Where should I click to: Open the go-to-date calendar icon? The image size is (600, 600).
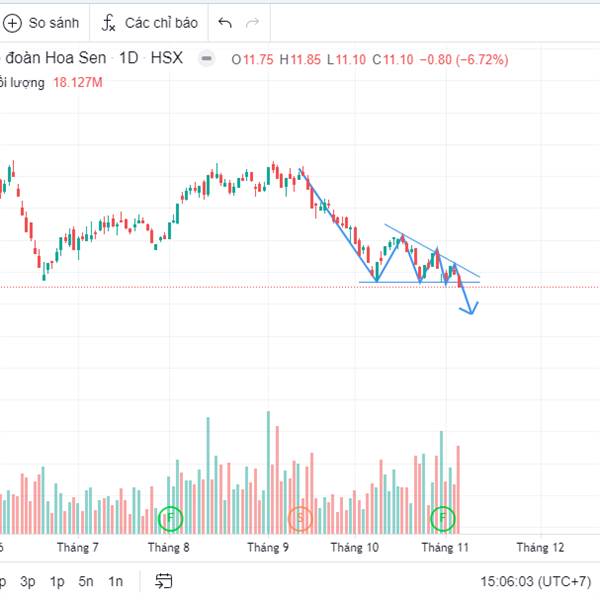pos(164,581)
